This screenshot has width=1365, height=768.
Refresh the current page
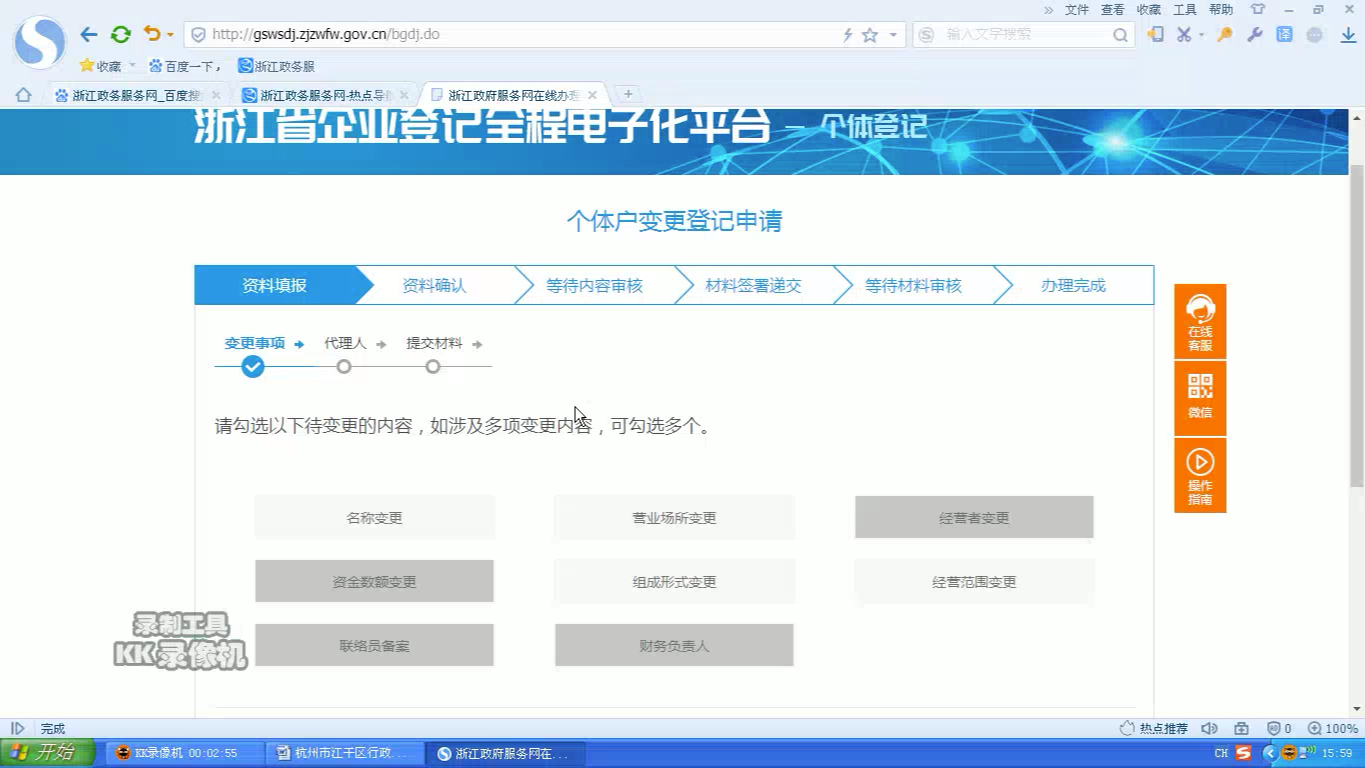click(x=121, y=33)
